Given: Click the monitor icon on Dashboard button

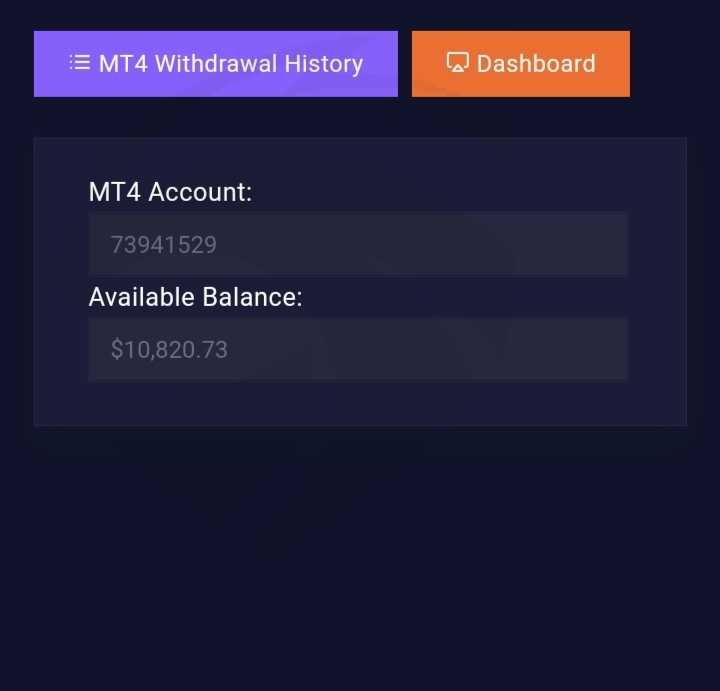Looking at the screenshot, I should (x=457, y=62).
